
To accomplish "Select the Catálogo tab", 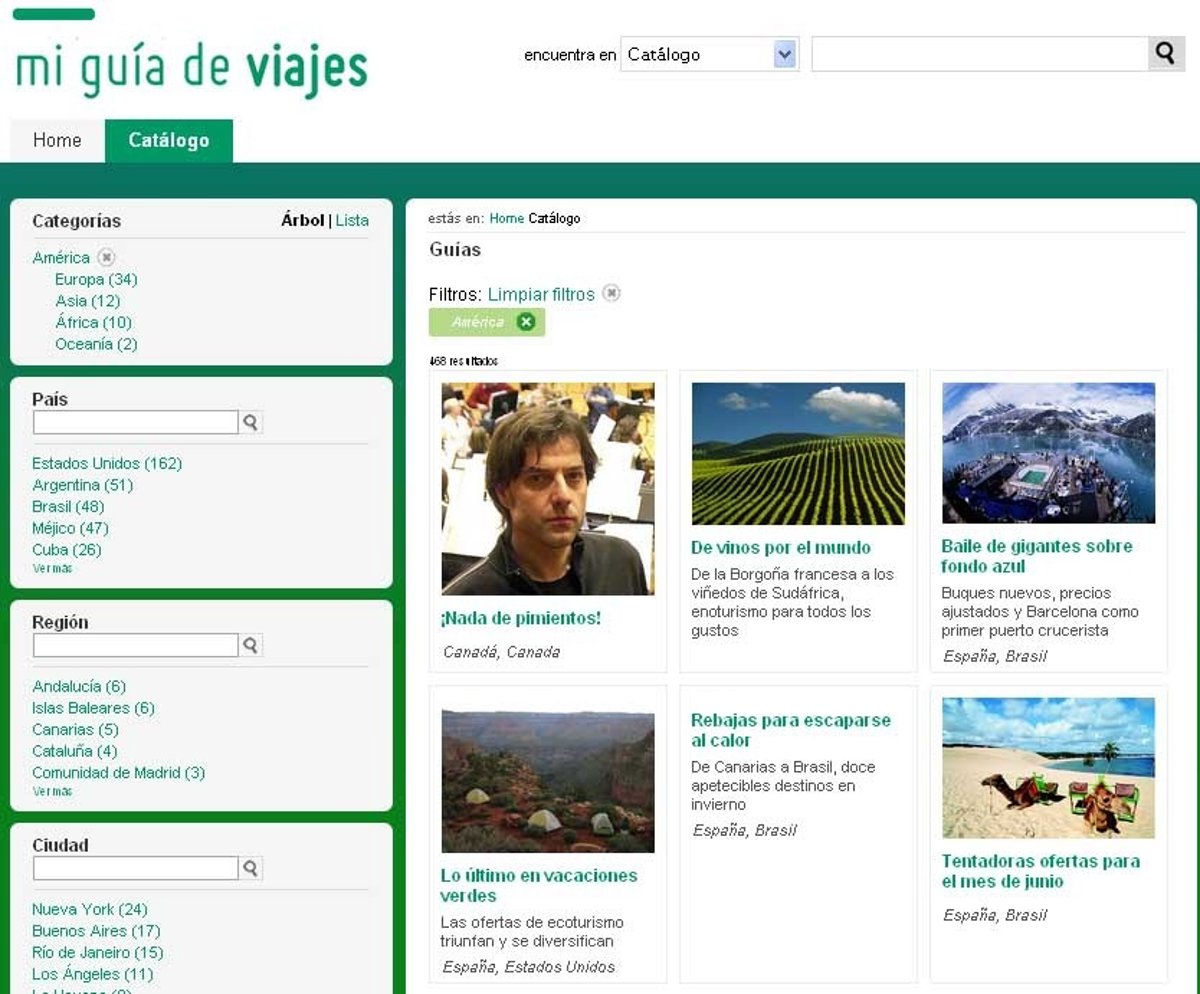I will 169,141.
